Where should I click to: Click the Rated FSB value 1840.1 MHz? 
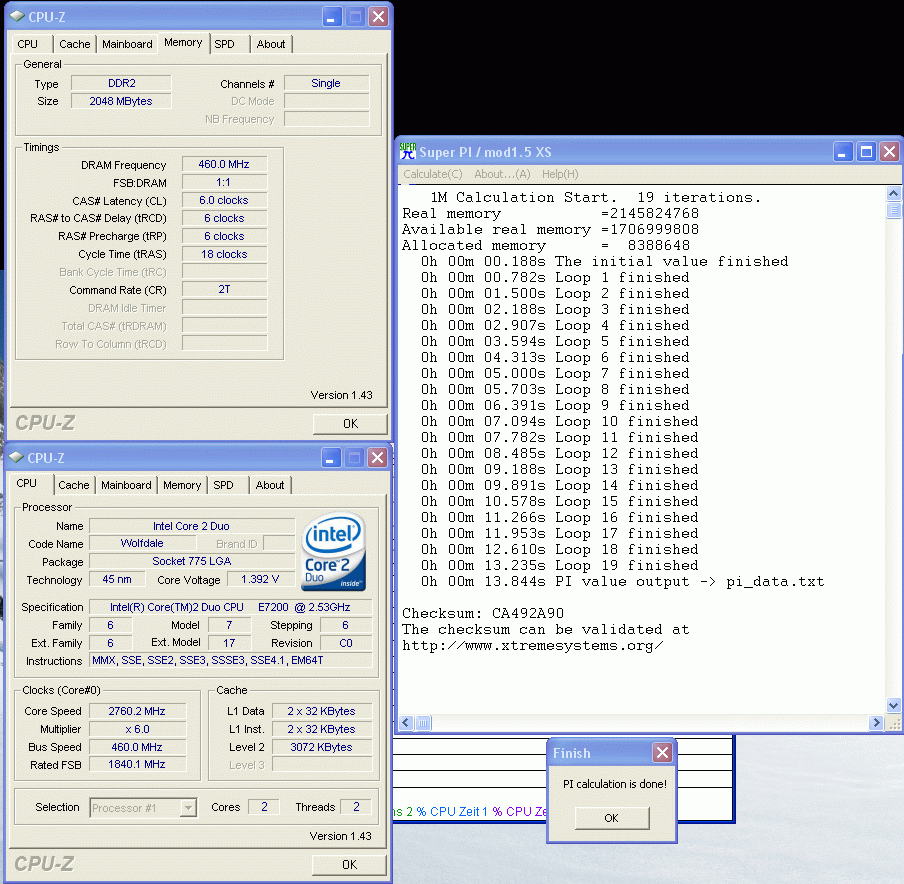[137, 765]
